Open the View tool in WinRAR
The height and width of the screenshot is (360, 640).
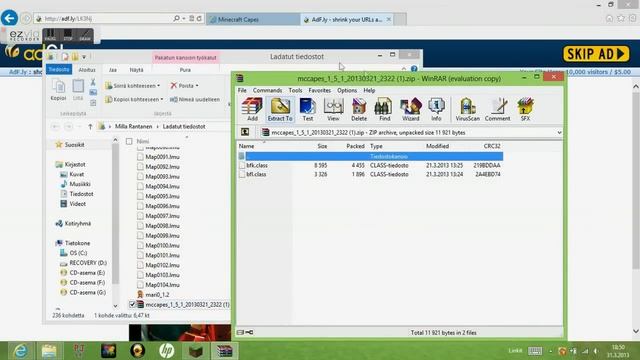pos(333,109)
